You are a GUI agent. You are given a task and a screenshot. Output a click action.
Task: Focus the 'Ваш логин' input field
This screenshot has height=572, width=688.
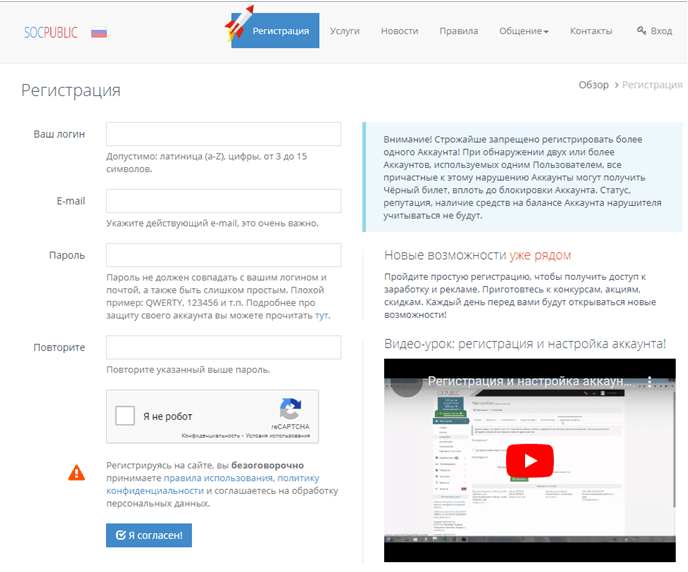click(223, 134)
